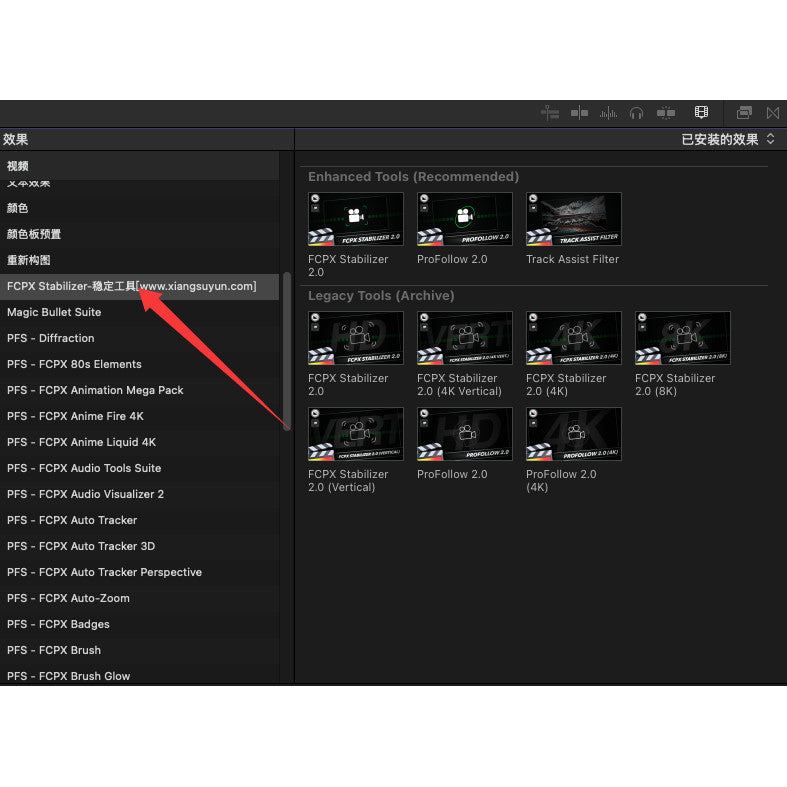
Task: Select PFS - FCPX Auto-Zoom category
Action: pyautogui.click(x=139, y=599)
